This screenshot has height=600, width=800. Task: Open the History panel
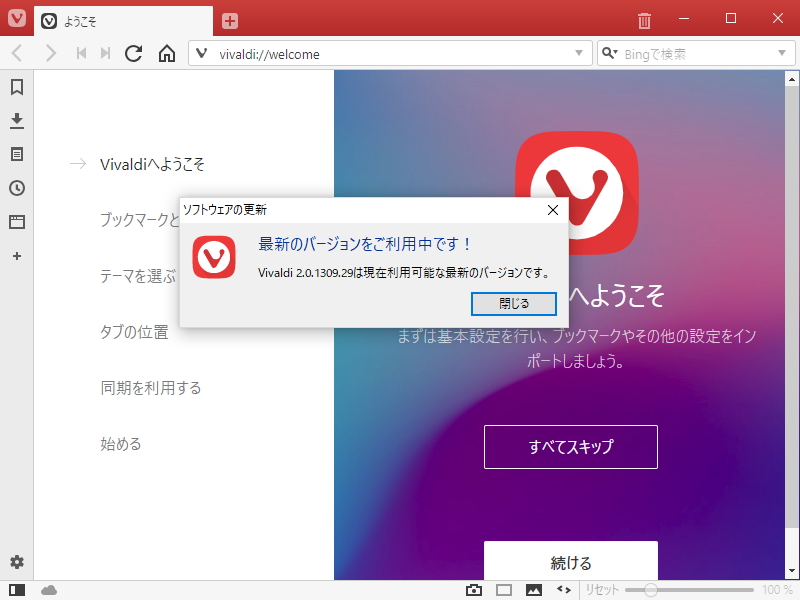coord(16,188)
